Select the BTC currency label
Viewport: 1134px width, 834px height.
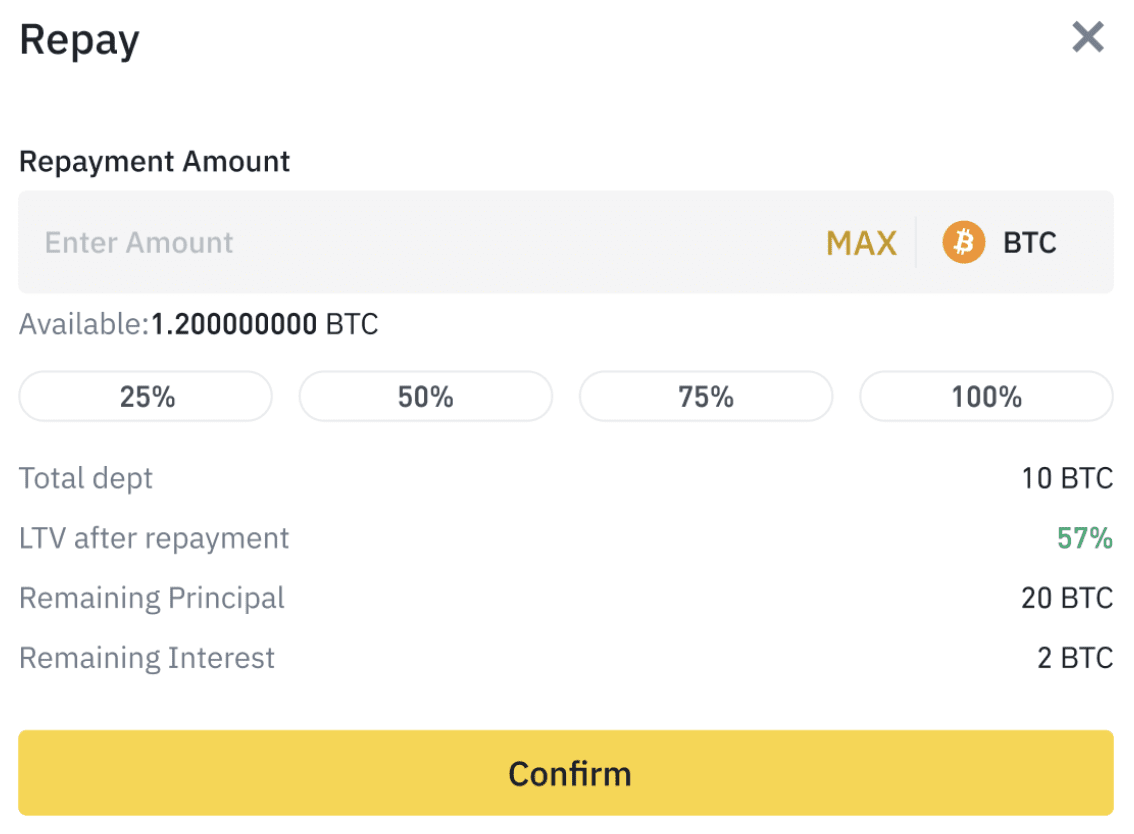pyautogui.click(x=1029, y=243)
